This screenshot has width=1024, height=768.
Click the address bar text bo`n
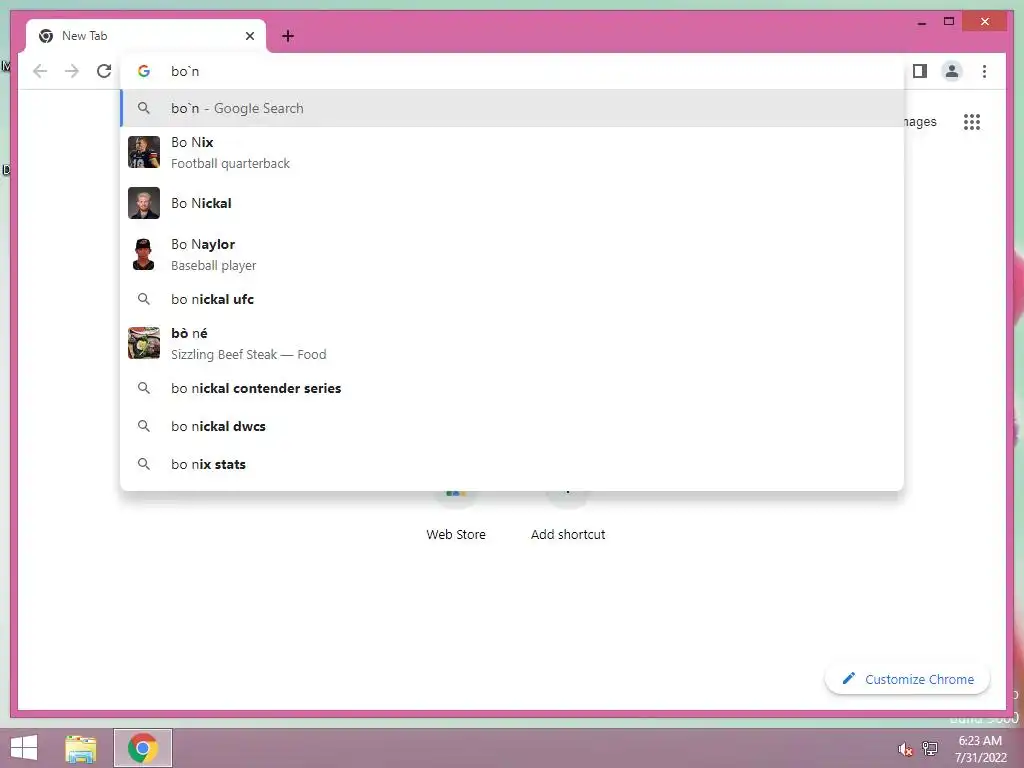point(185,71)
